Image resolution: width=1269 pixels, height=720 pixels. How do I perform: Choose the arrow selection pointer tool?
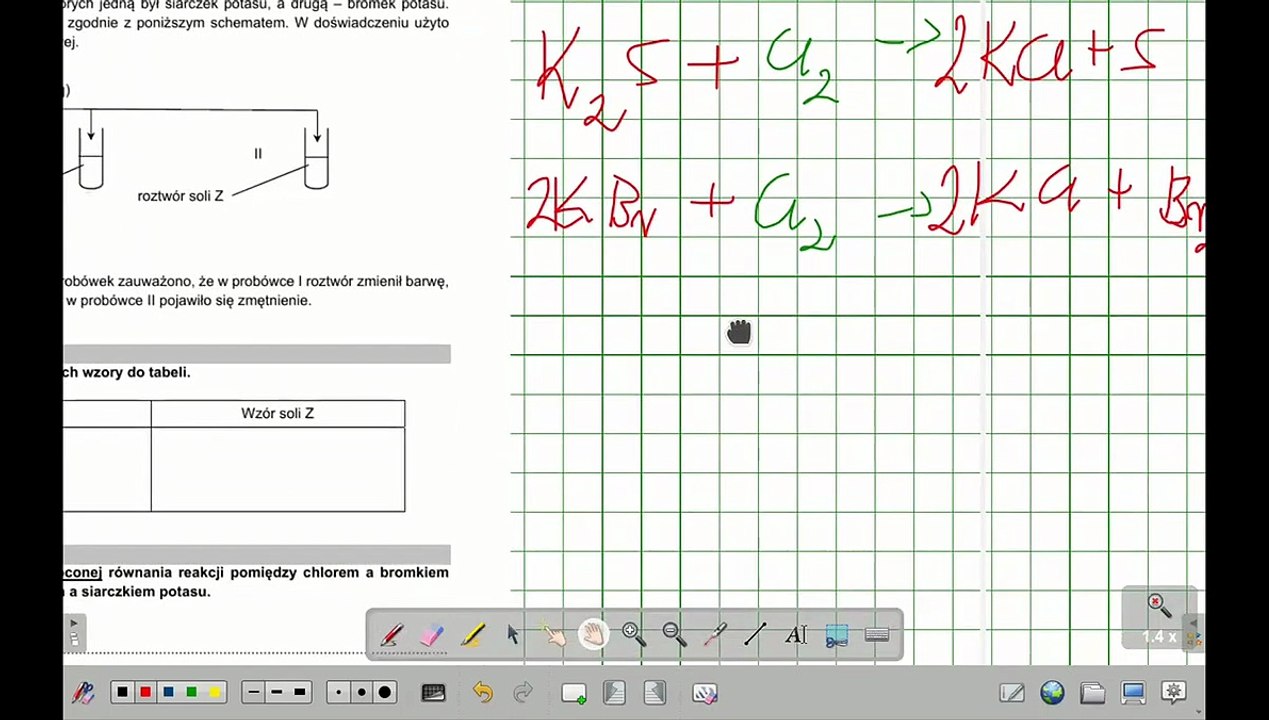pos(513,635)
